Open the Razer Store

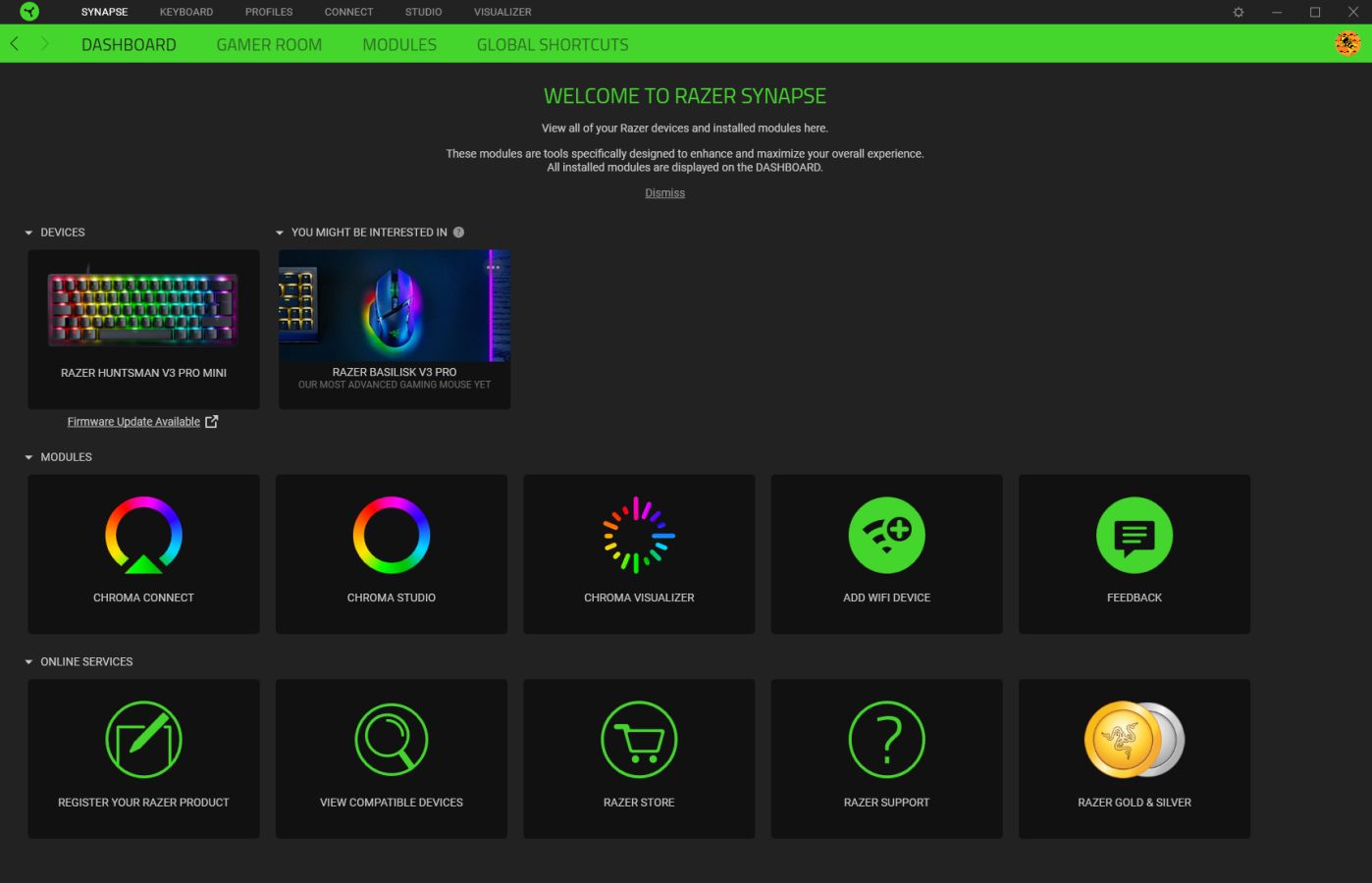[639, 759]
